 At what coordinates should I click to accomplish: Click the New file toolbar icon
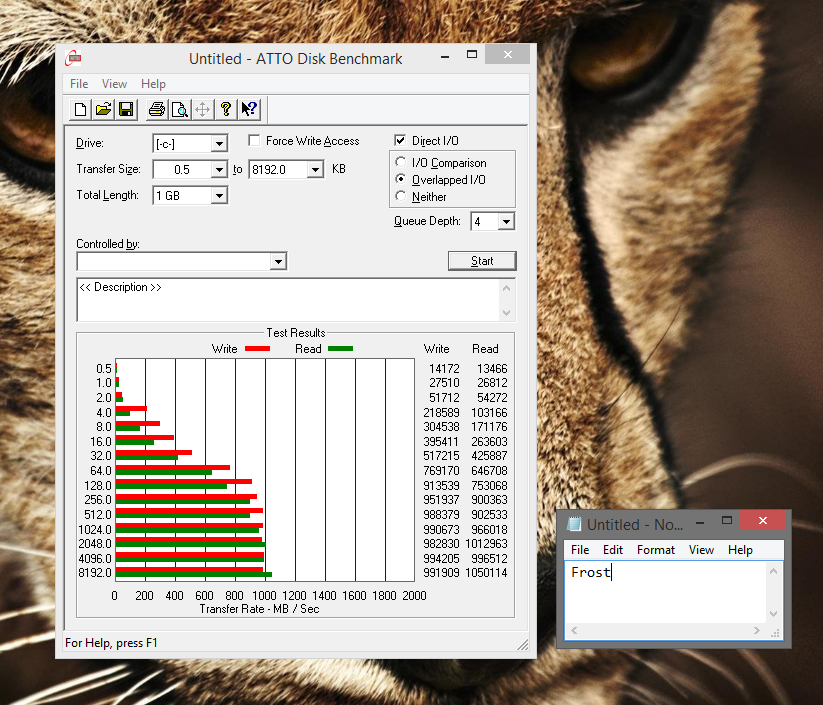pyautogui.click(x=82, y=109)
